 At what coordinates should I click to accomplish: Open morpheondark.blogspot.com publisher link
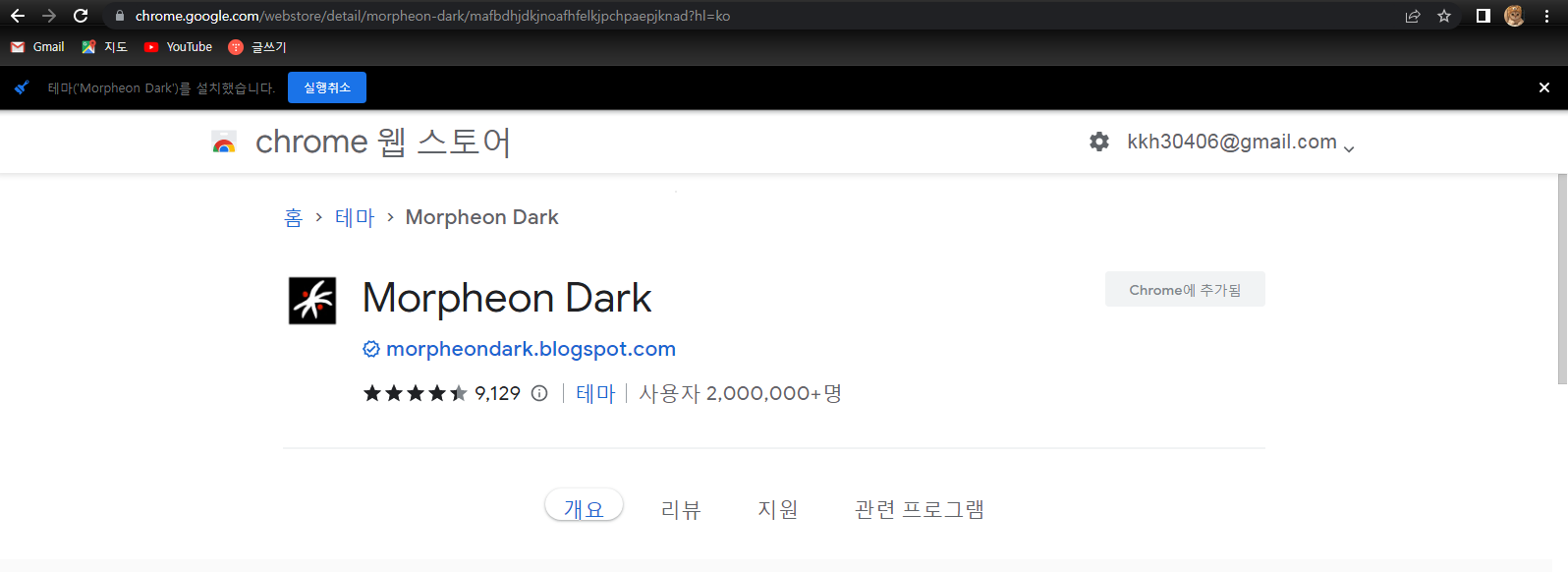click(531, 349)
